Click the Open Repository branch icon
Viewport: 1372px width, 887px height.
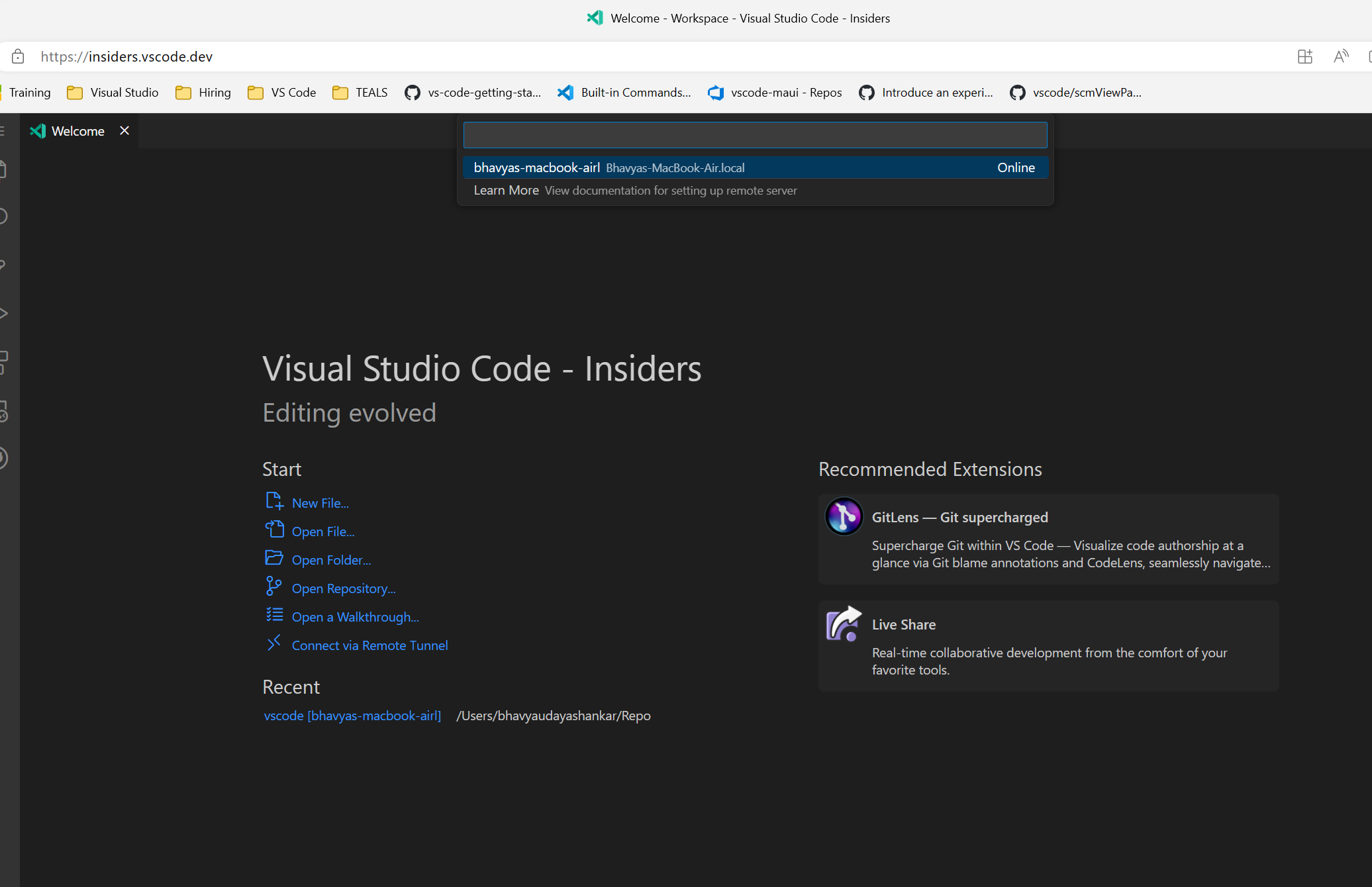pos(273,586)
